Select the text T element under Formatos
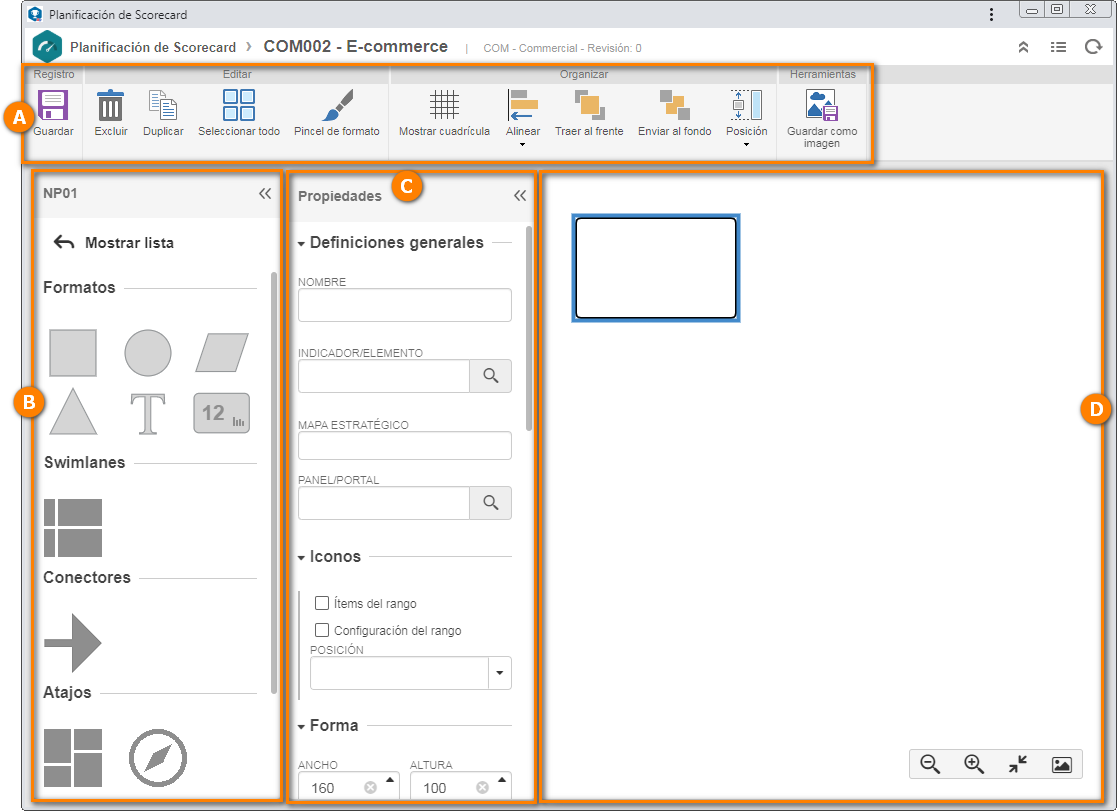The width and height of the screenshot is (1117, 811). point(148,413)
